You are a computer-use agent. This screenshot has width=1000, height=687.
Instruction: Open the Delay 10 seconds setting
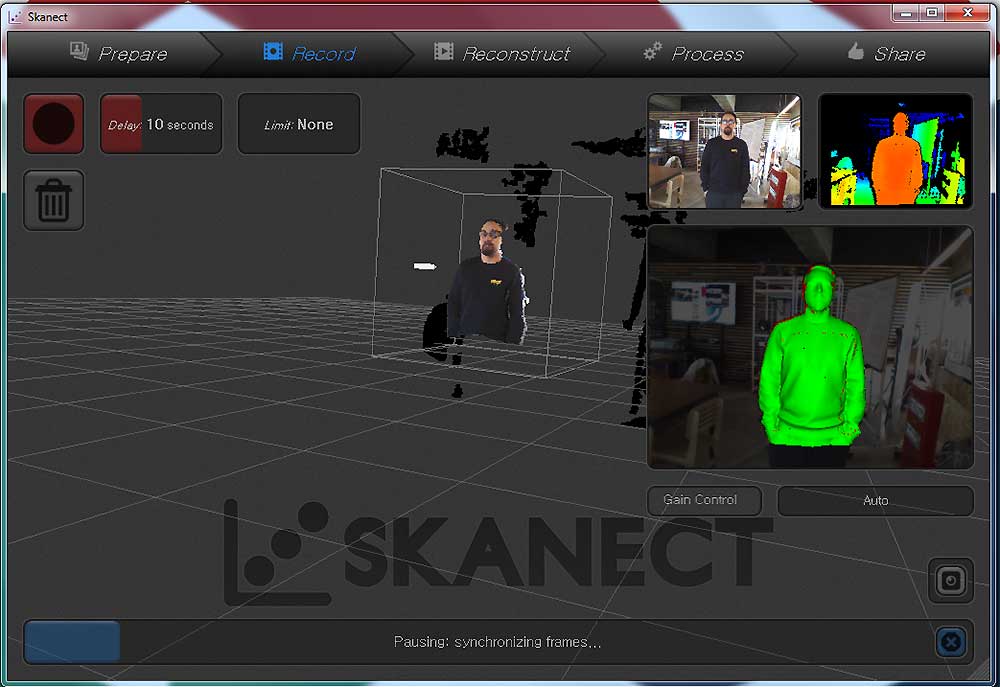pos(161,124)
